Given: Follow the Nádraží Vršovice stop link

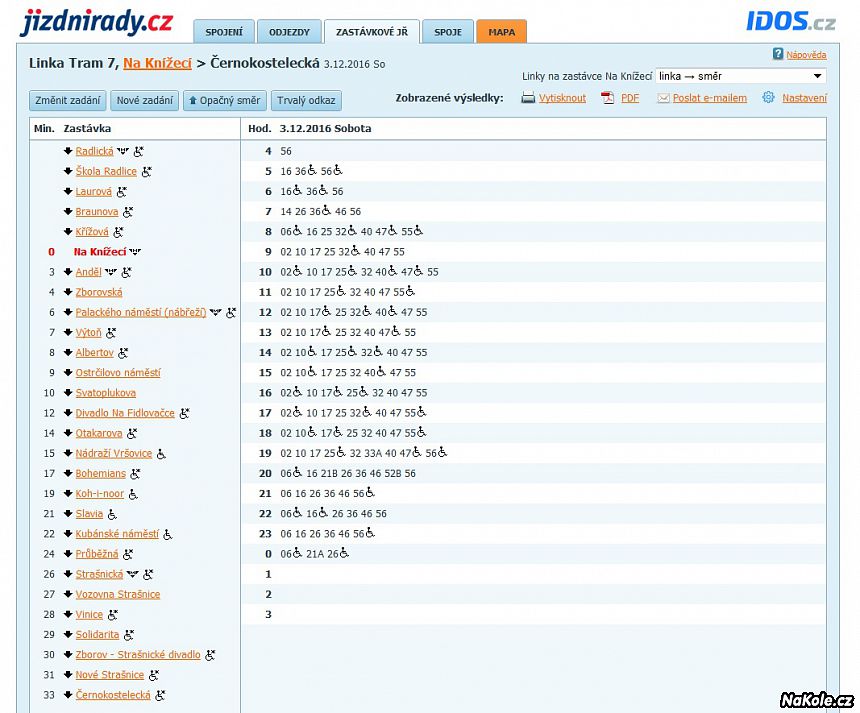Looking at the screenshot, I should (x=114, y=453).
